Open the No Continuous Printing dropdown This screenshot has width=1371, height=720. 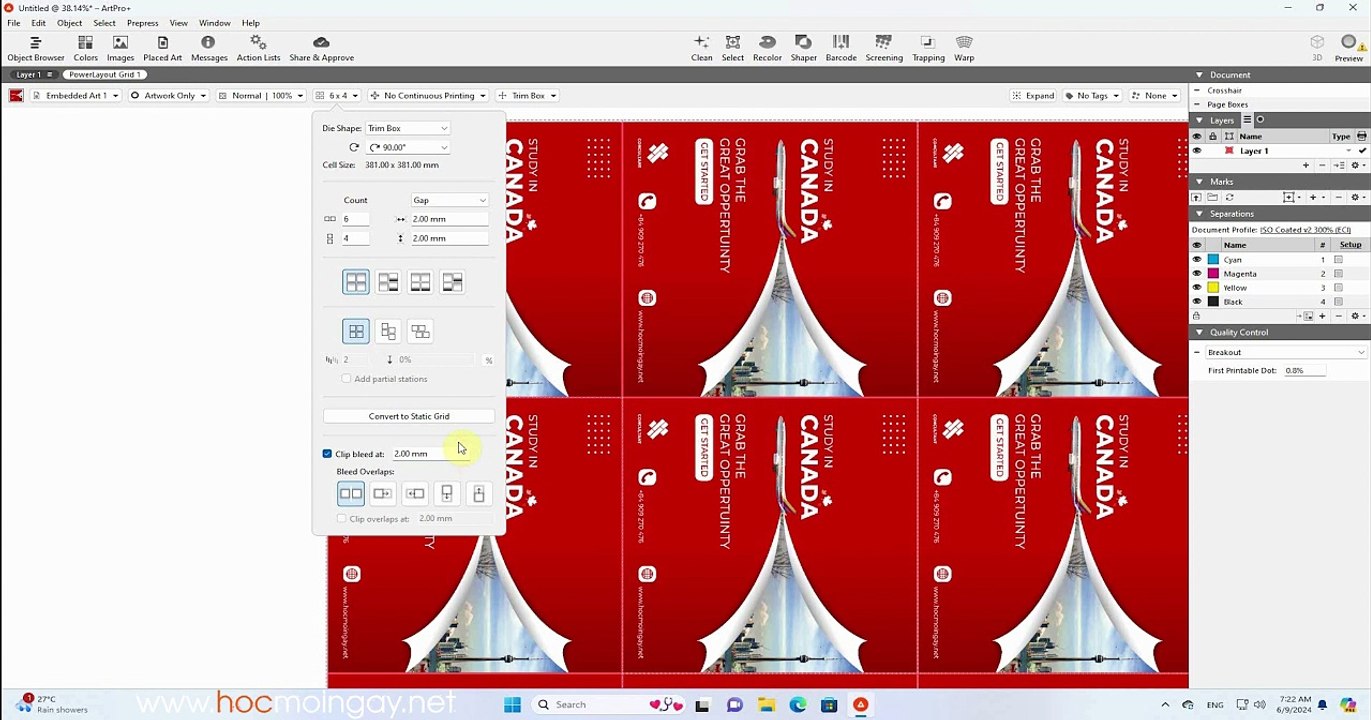point(427,96)
